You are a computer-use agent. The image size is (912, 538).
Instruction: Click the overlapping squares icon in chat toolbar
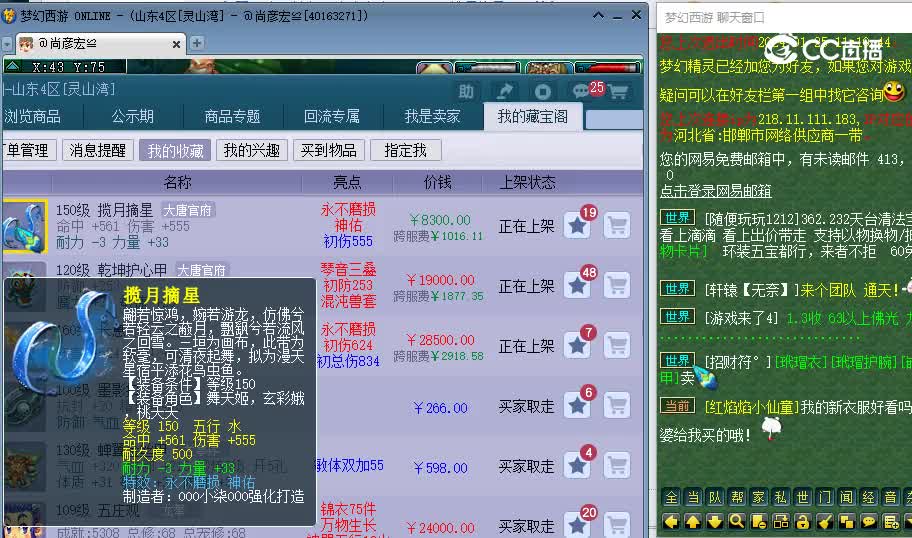click(846, 522)
